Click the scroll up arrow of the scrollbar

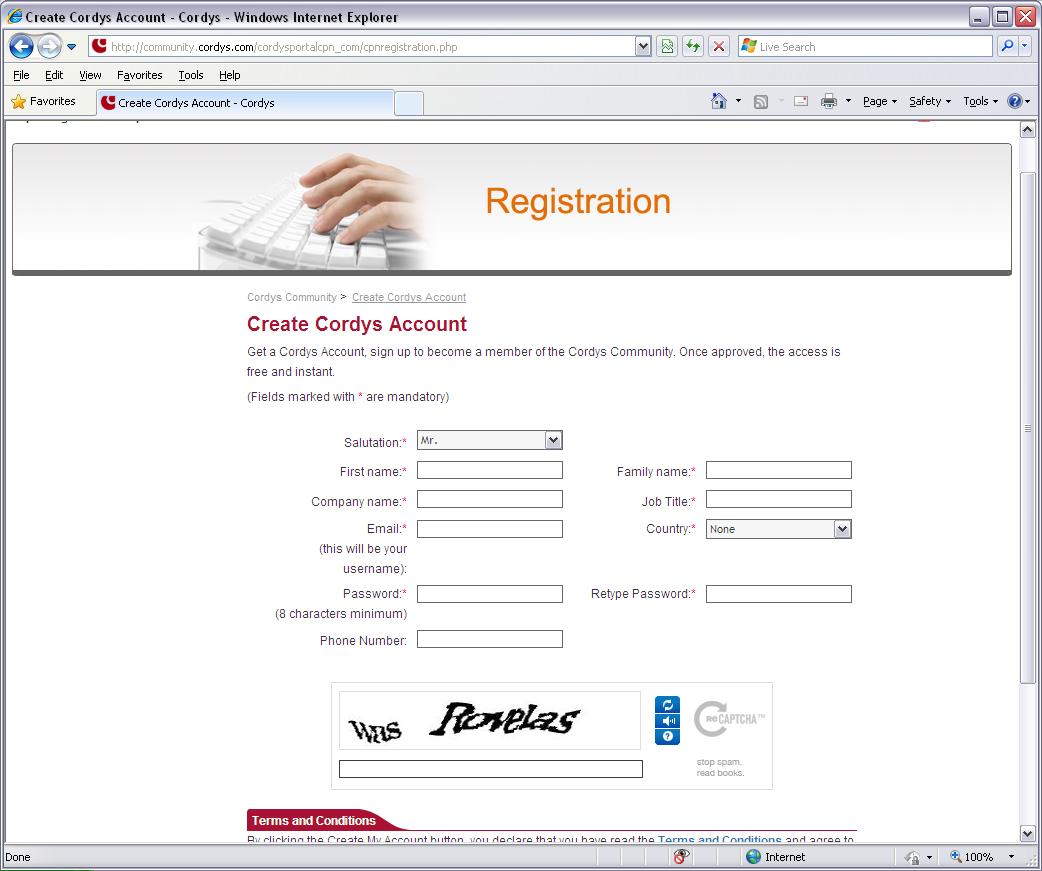click(1027, 130)
